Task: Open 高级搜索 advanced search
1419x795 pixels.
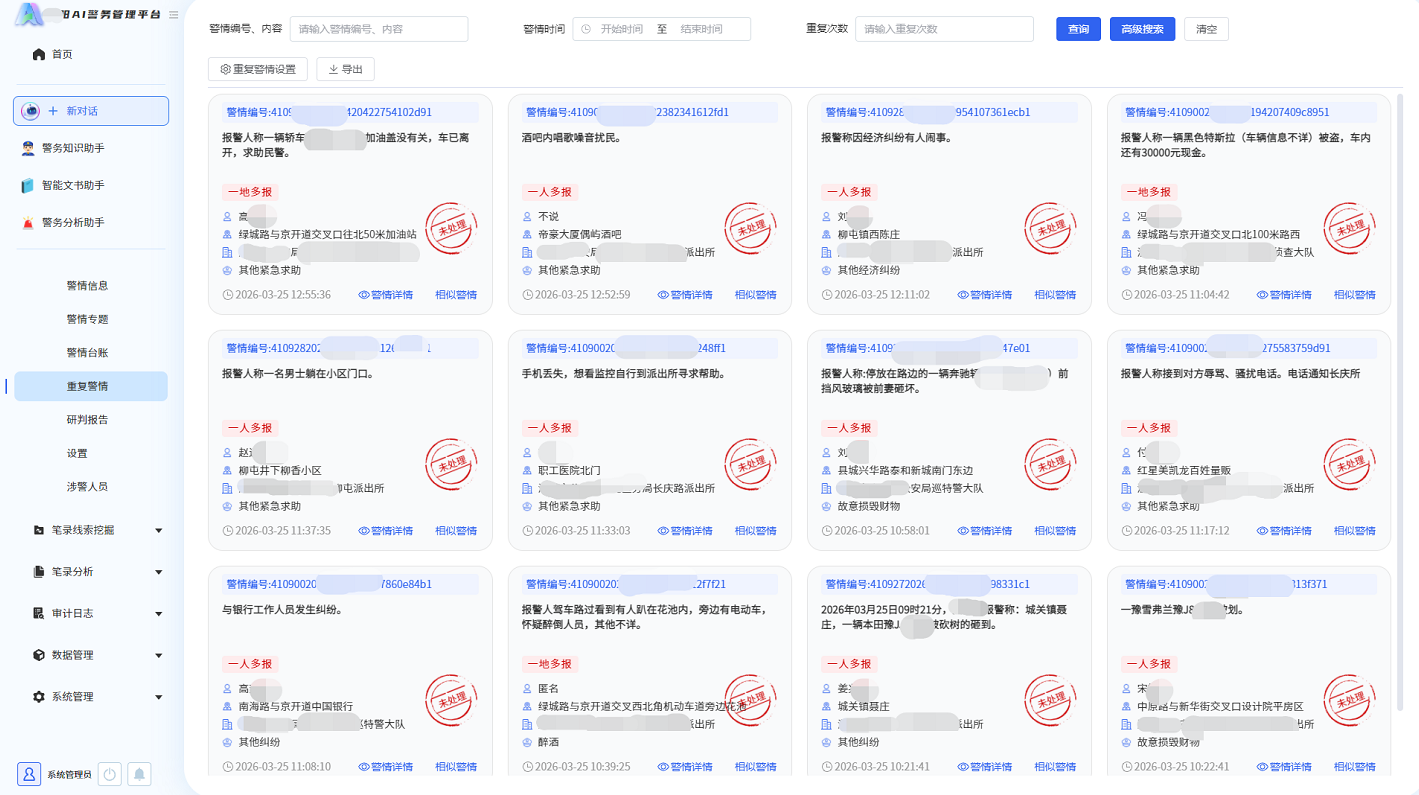Action: tap(1141, 29)
